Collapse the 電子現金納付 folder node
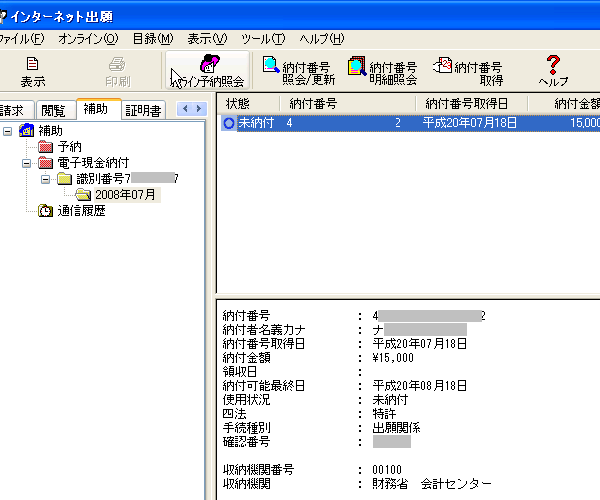Image resolution: width=600 pixels, height=500 pixels. pyautogui.click(x=27, y=163)
